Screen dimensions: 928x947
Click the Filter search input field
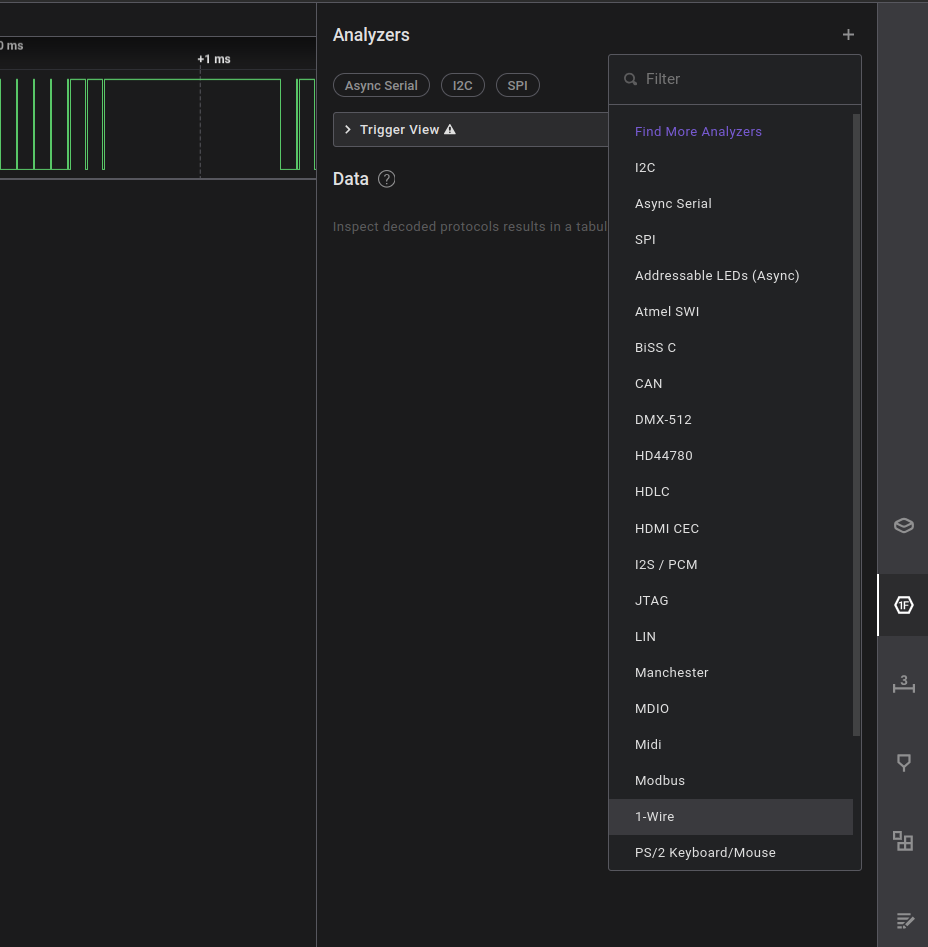point(745,79)
